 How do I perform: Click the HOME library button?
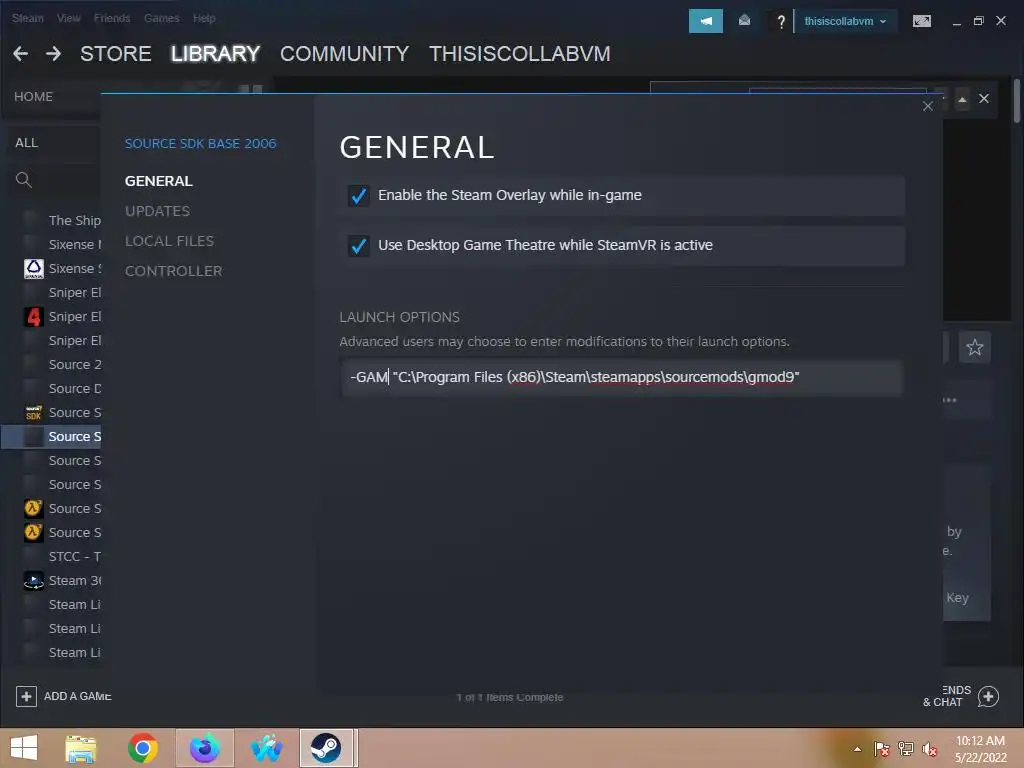pos(33,97)
